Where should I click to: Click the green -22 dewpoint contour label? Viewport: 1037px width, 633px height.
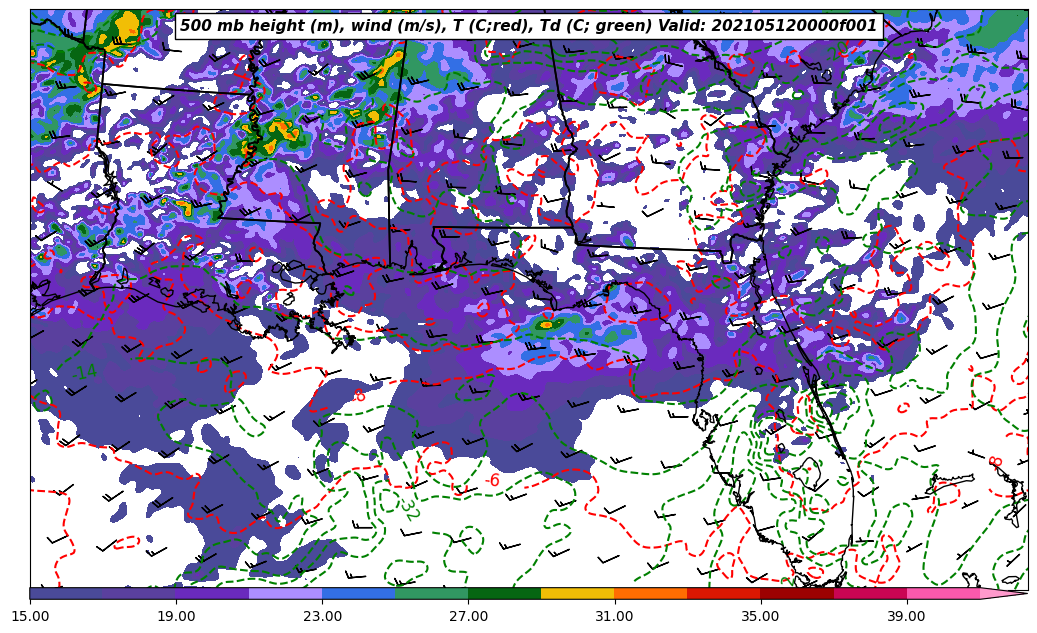click(409, 509)
